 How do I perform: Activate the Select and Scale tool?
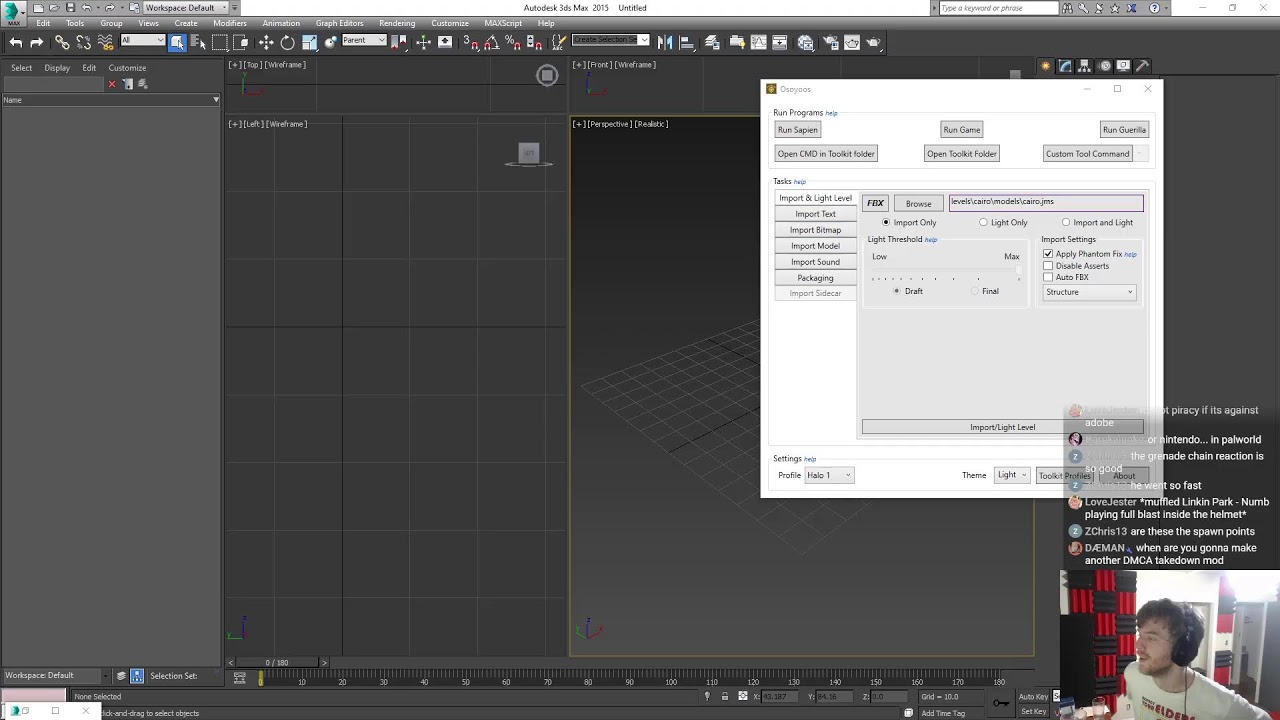pos(310,42)
